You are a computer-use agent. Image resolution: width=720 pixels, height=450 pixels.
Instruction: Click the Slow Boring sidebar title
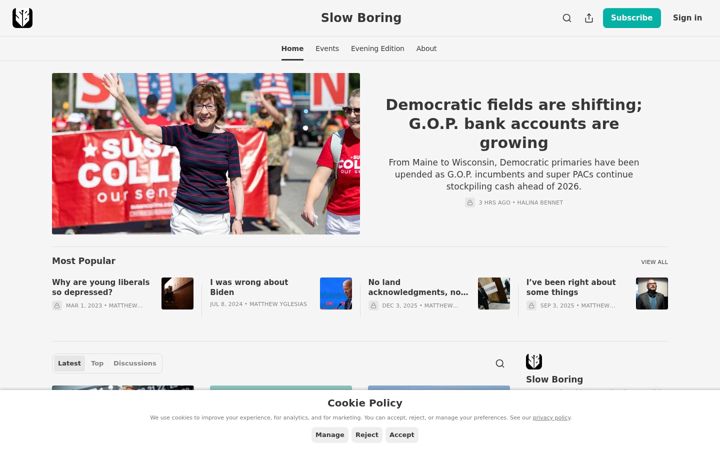click(554, 379)
